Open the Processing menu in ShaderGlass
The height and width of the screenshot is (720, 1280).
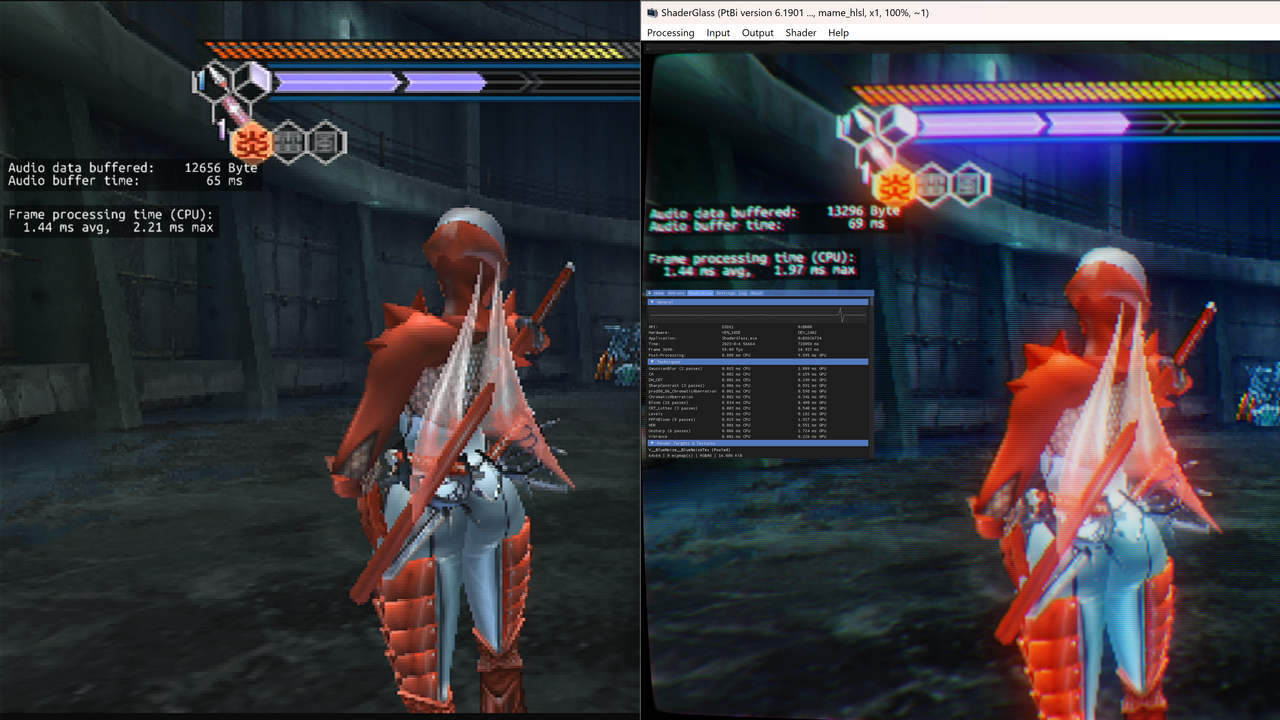click(670, 33)
